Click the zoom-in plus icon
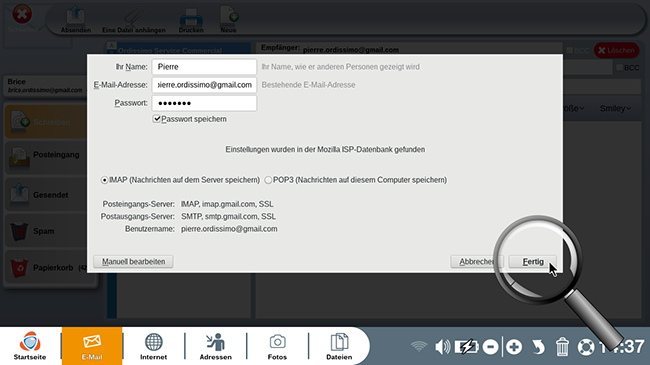 tap(514, 347)
